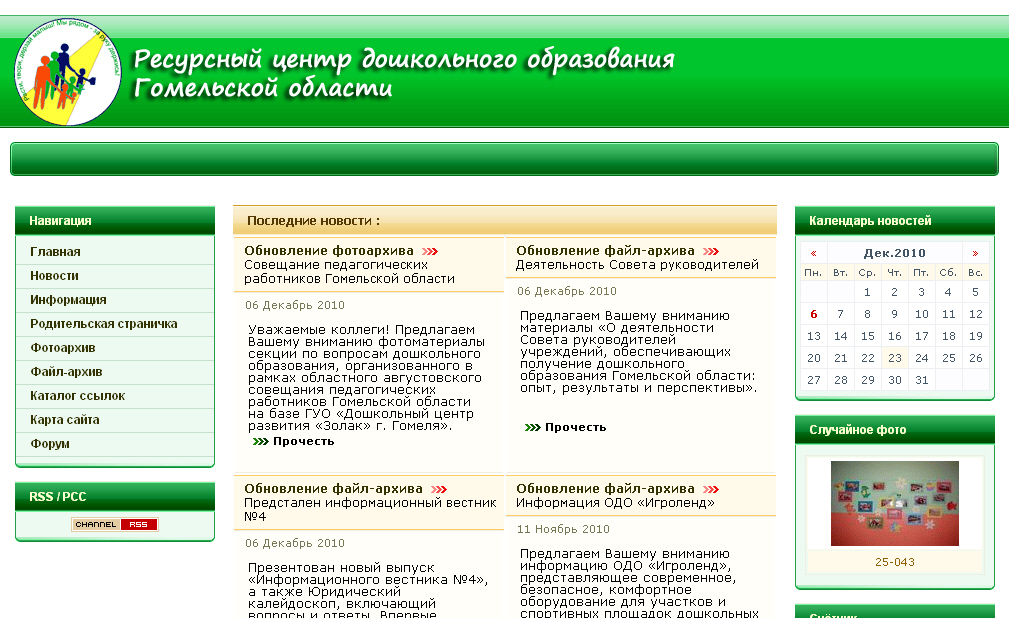
Task: Open Главная in navigation menu
Action: [55, 252]
